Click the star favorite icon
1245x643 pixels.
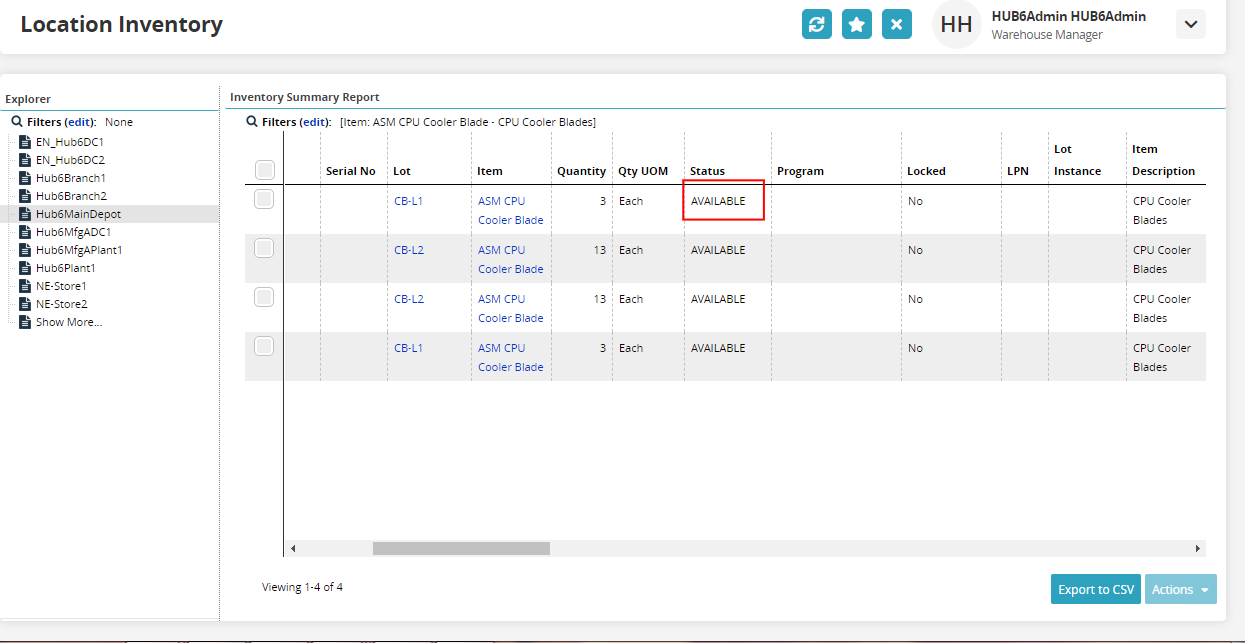pyautogui.click(x=857, y=24)
